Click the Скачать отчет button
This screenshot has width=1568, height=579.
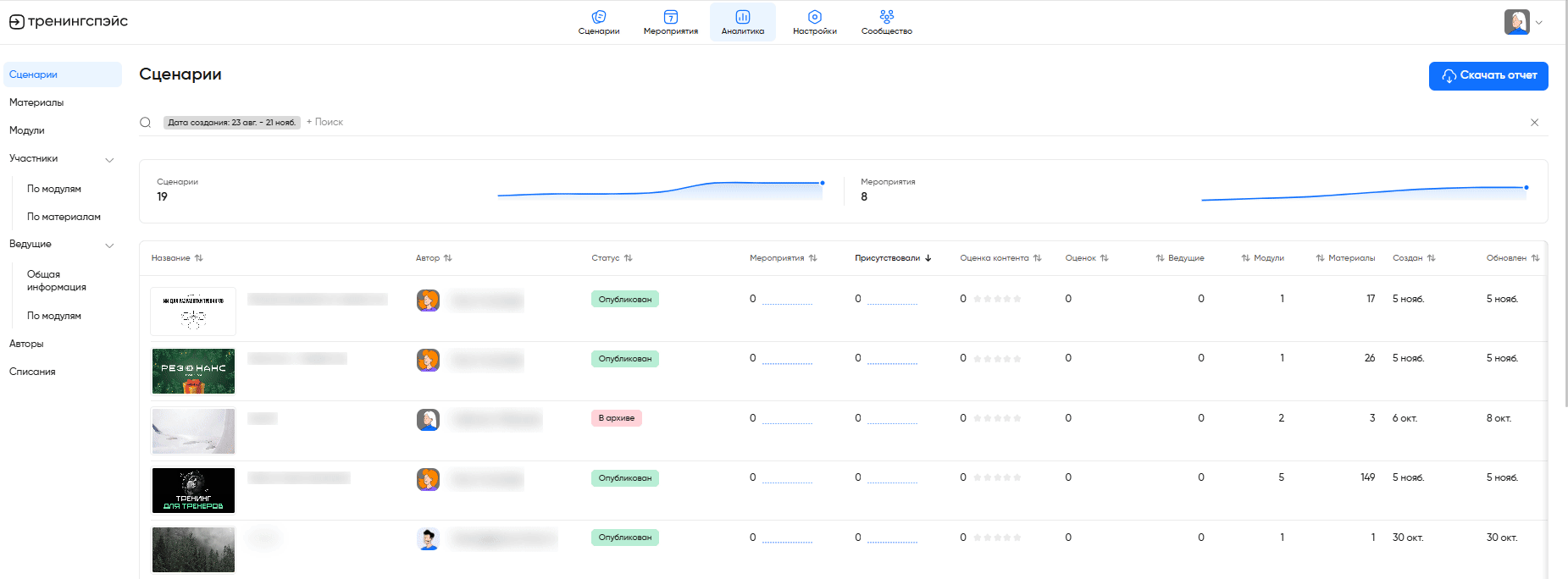[1488, 75]
